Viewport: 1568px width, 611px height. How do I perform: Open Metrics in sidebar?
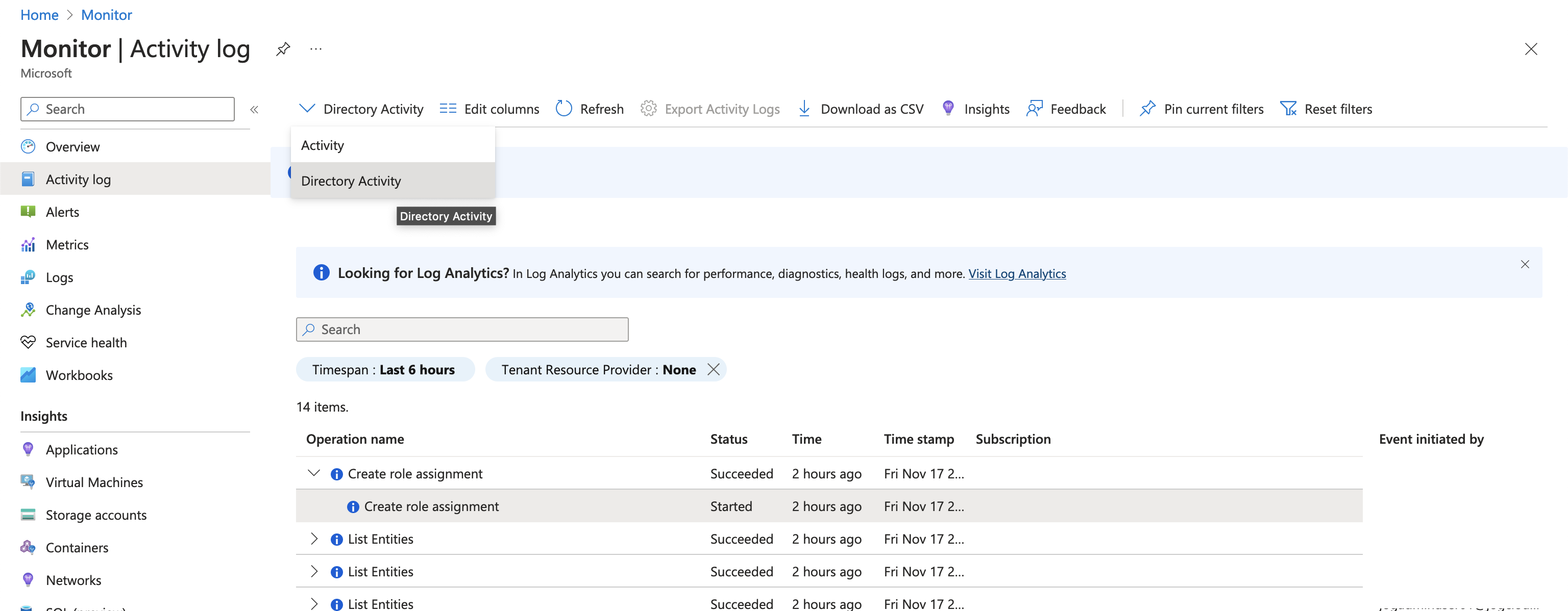click(x=67, y=244)
